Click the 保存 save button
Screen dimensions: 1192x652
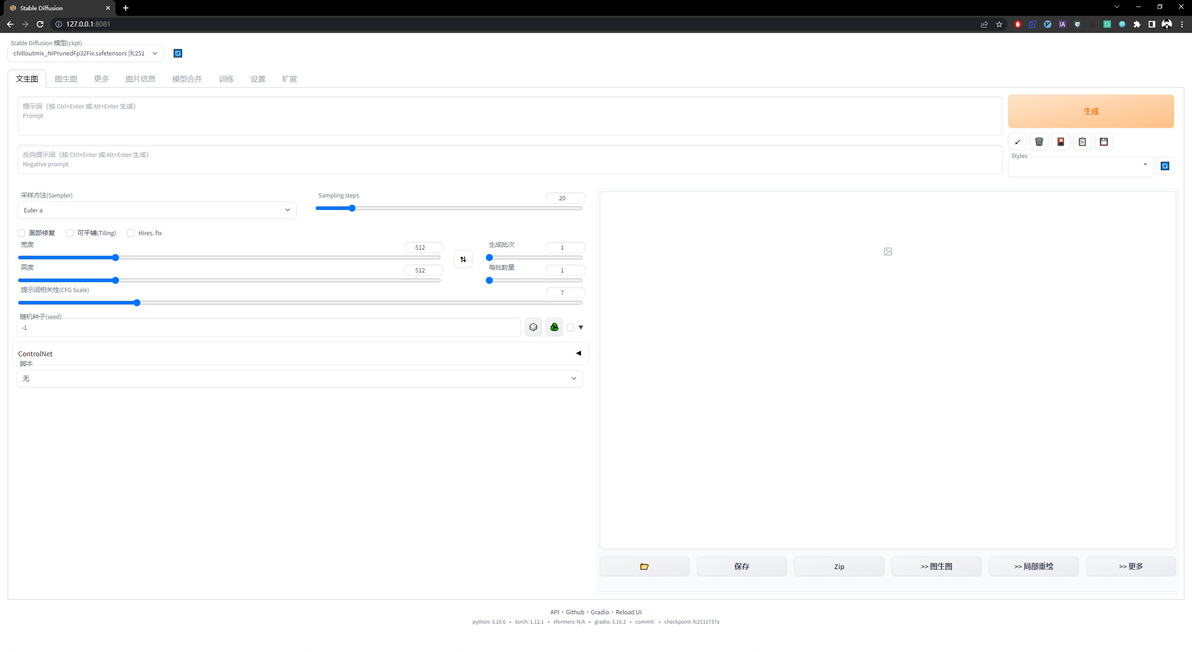tap(742, 566)
